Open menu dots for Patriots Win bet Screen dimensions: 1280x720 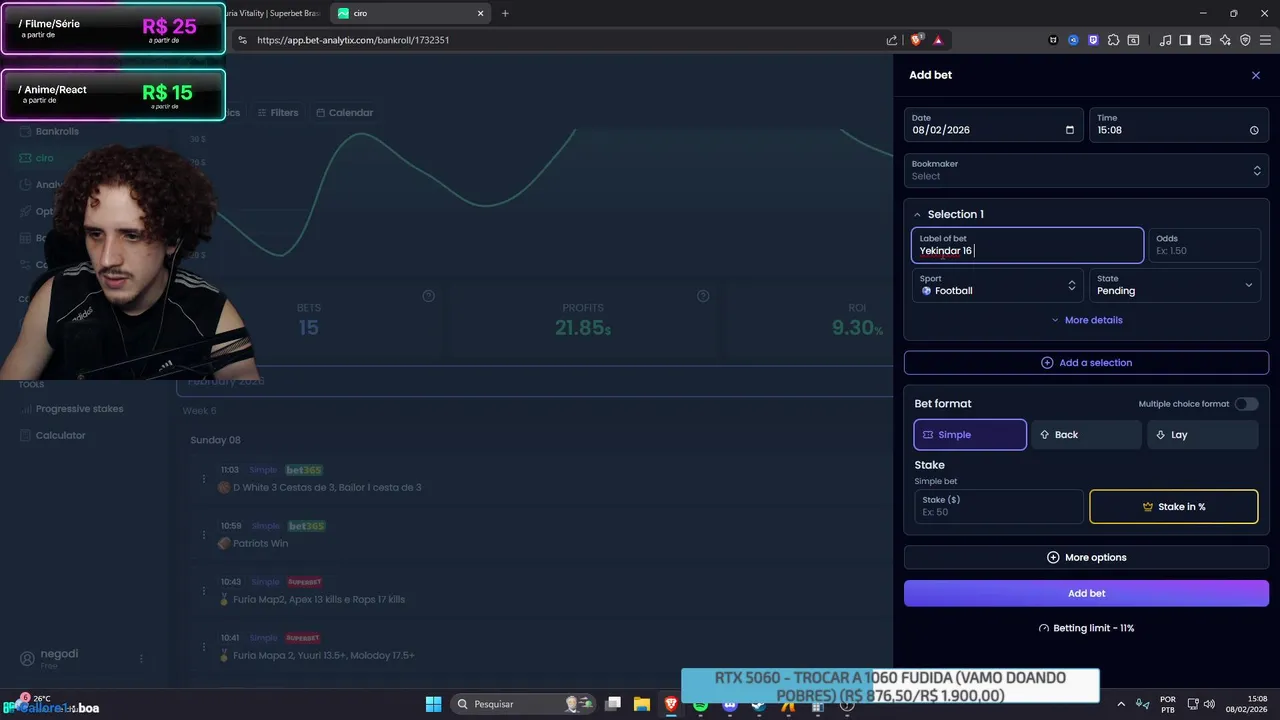click(x=203, y=534)
